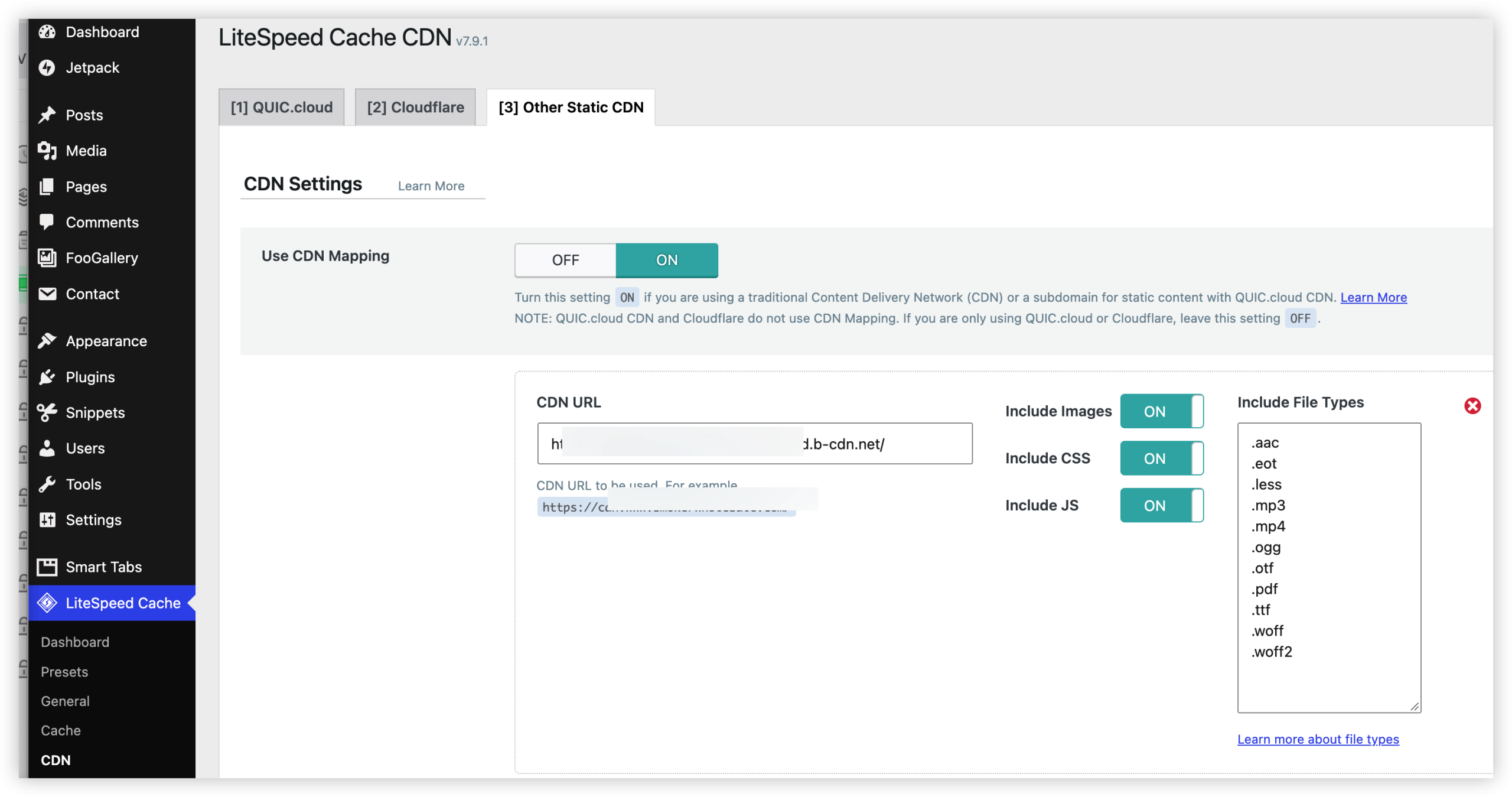1512x797 pixels.
Task: Click the Smart Tabs icon
Action: click(x=47, y=567)
